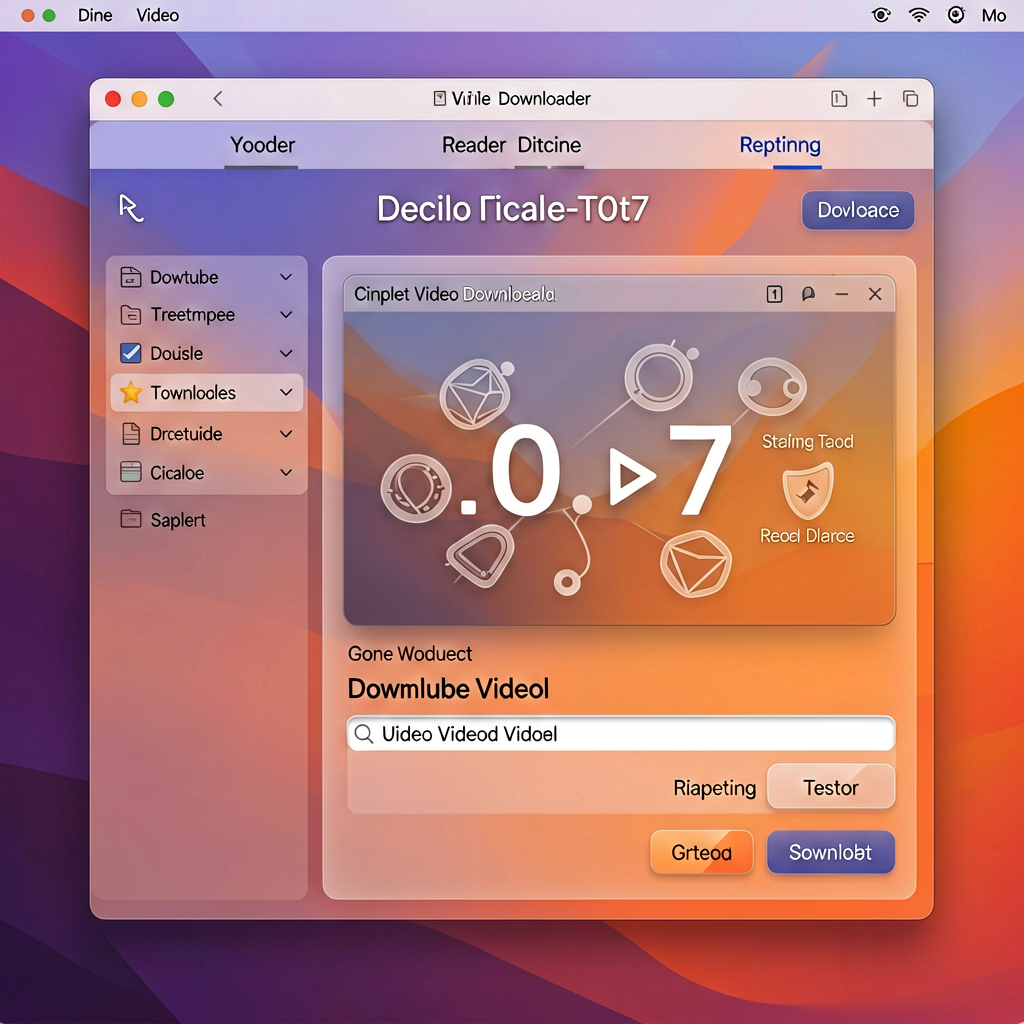Click the Wi-Fi icon in menu bar
1024x1024 pixels.
point(919,14)
